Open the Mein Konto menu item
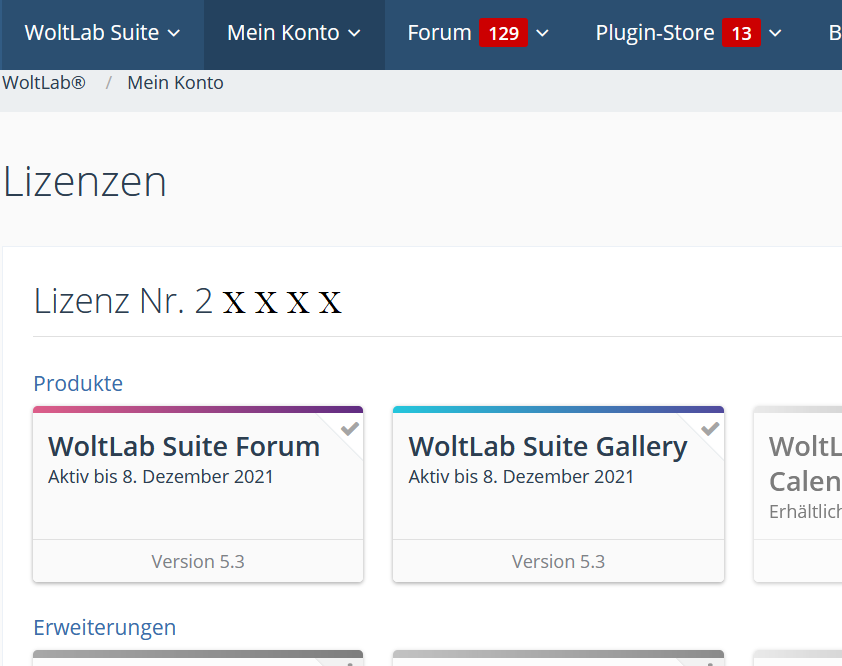This screenshot has width=842, height=666. (x=283, y=33)
